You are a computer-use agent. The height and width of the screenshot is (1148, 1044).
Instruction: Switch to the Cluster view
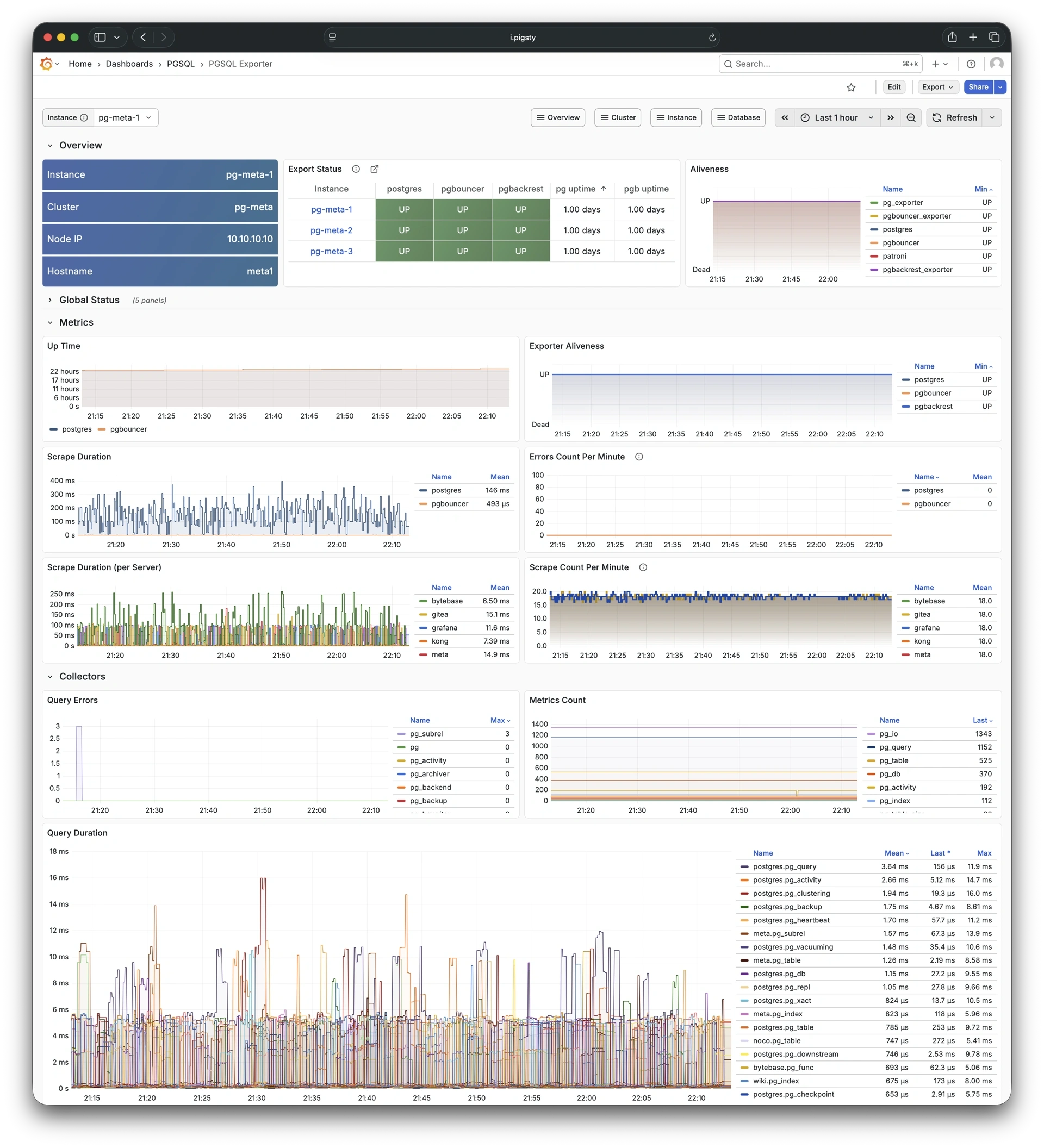[617, 117]
